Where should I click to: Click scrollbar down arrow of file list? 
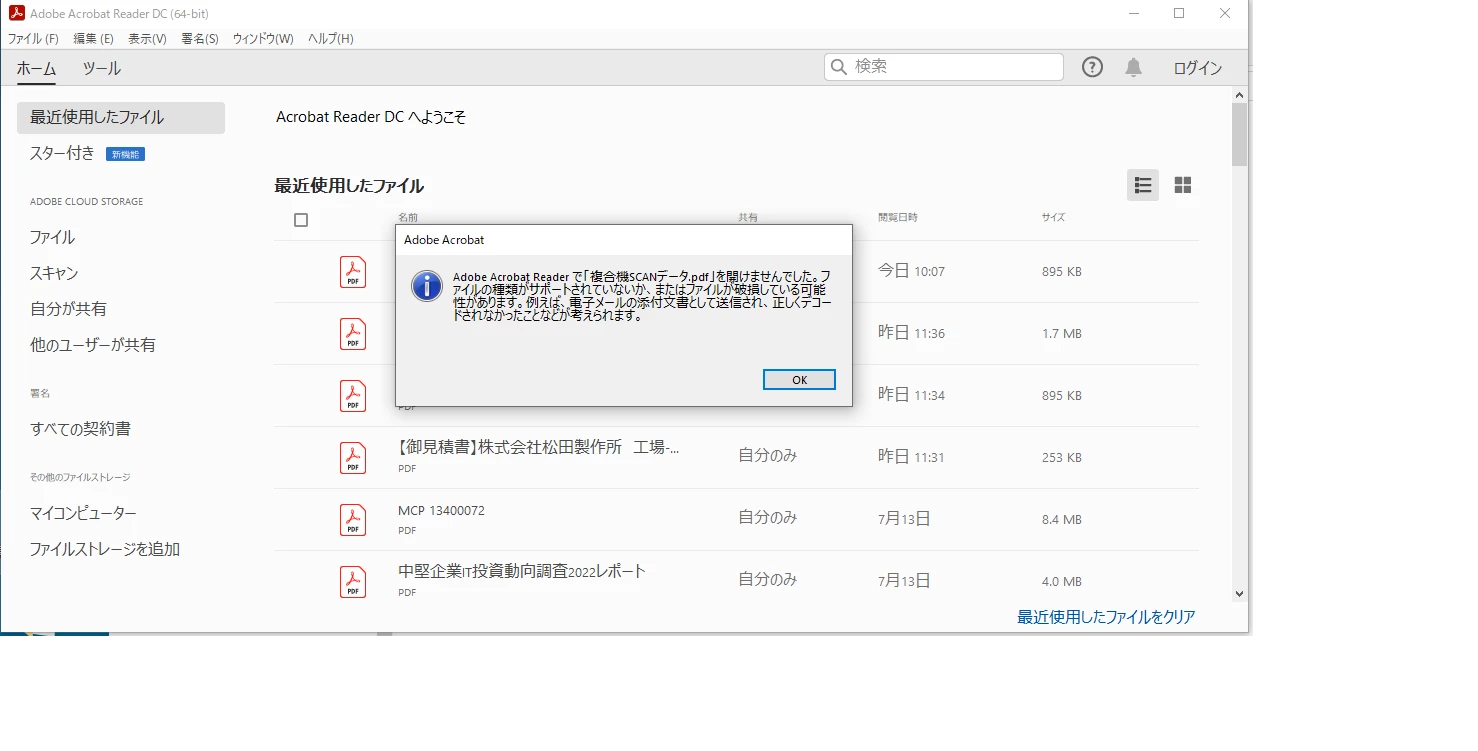[x=1240, y=593]
